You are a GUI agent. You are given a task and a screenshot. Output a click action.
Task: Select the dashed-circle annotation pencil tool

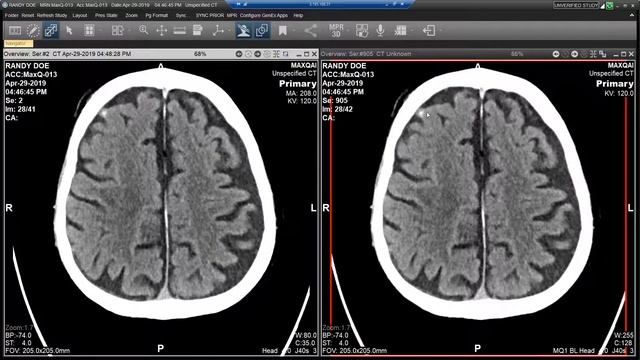[33, 31]
